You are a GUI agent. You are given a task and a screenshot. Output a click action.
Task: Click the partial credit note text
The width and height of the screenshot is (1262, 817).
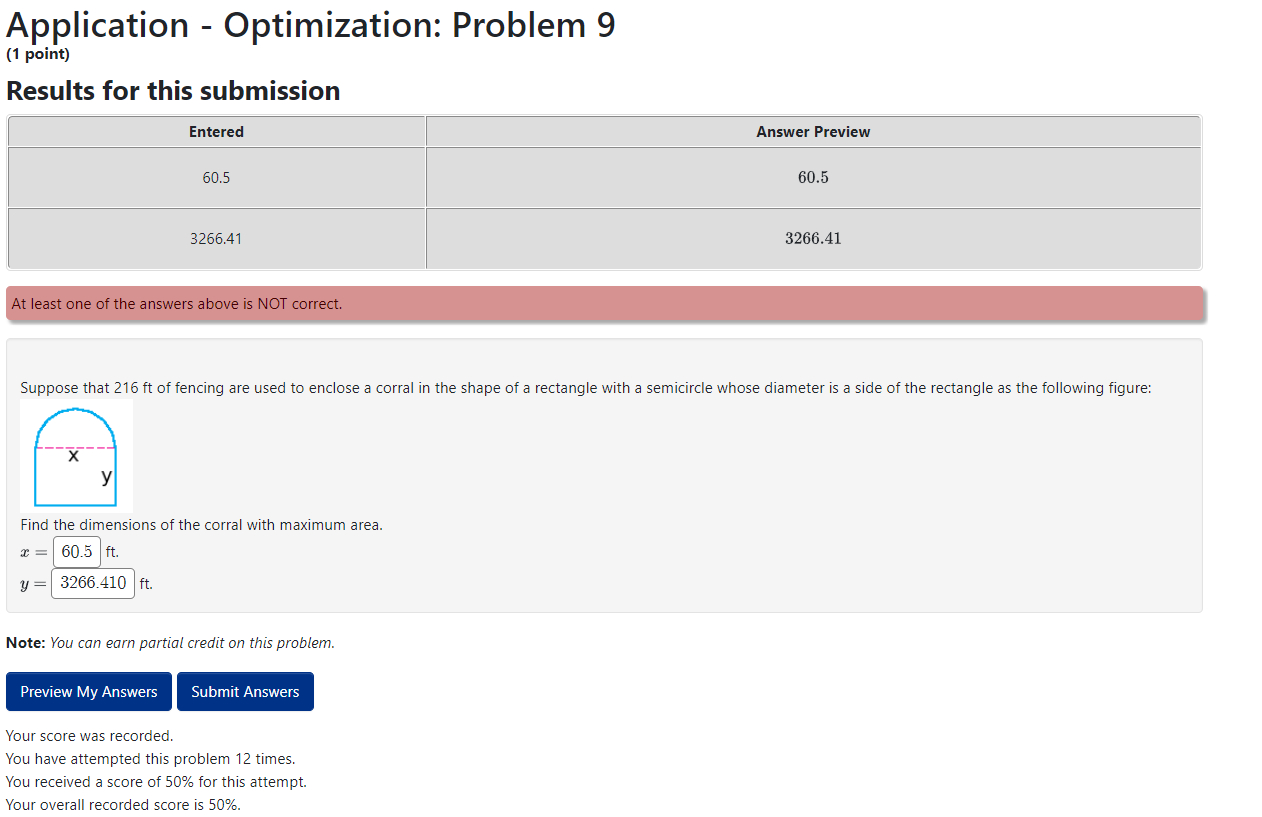pos(170,642)
